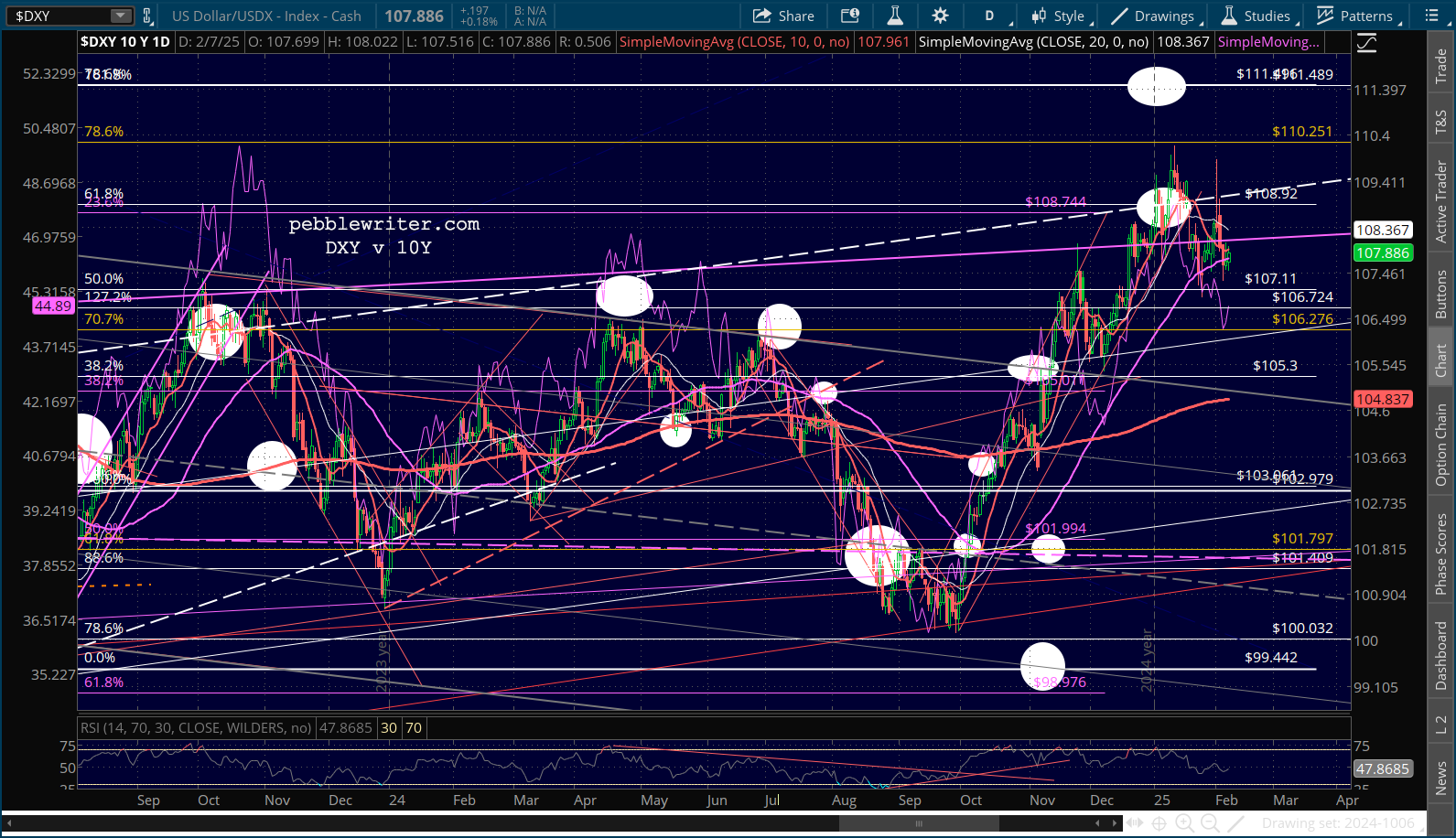Image resolution: width=1456 pixels, height=838 pixels.
Task: Toggle the price axis scale icon
Action: coord(1366,43)
